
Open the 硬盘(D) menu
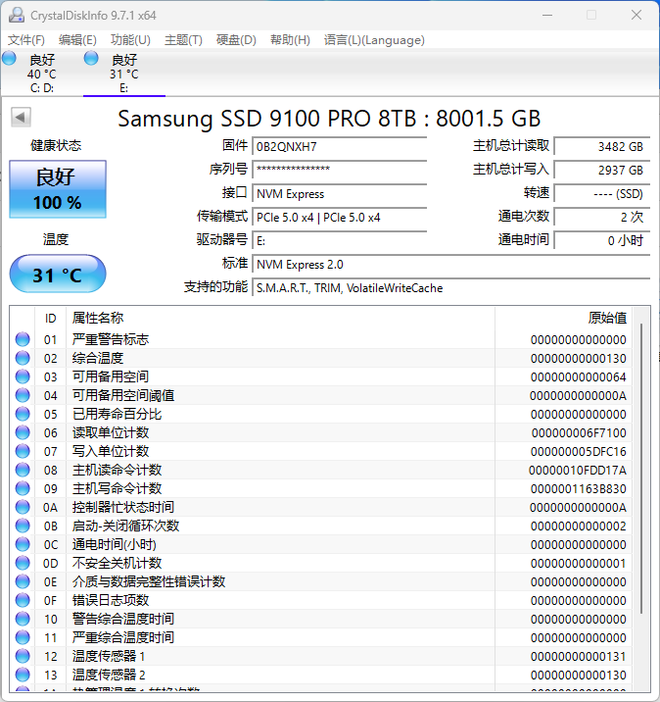(x=236, y=40)
